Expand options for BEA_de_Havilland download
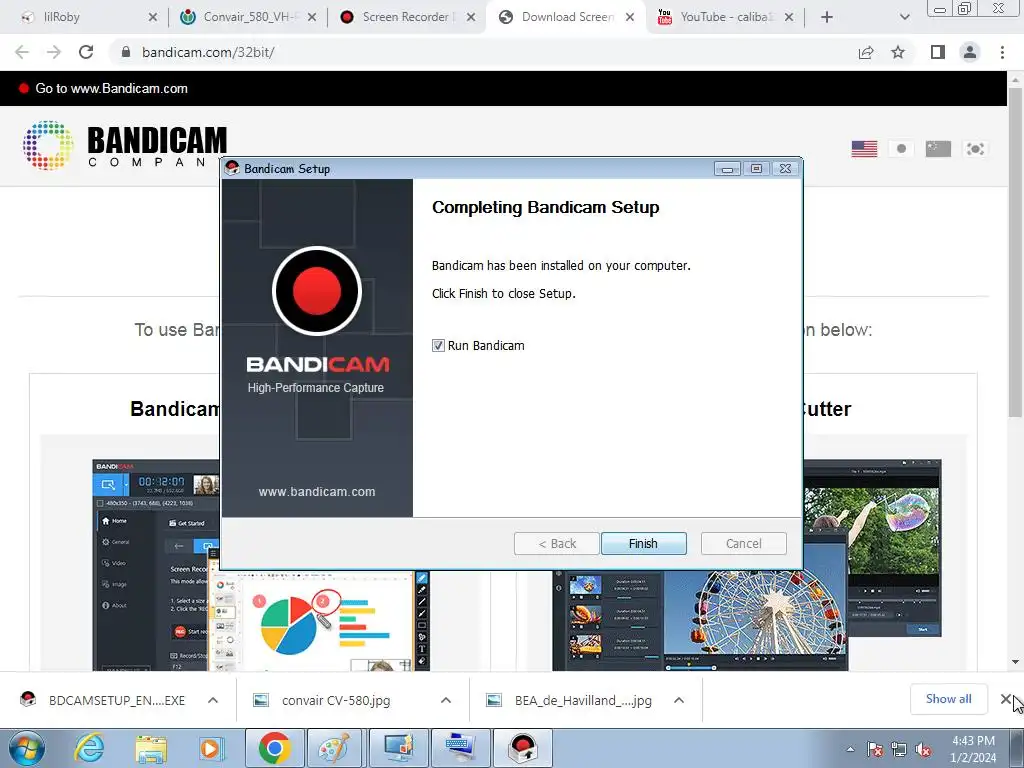Screen dimensions: 1024x768 [x=679, y=700]
